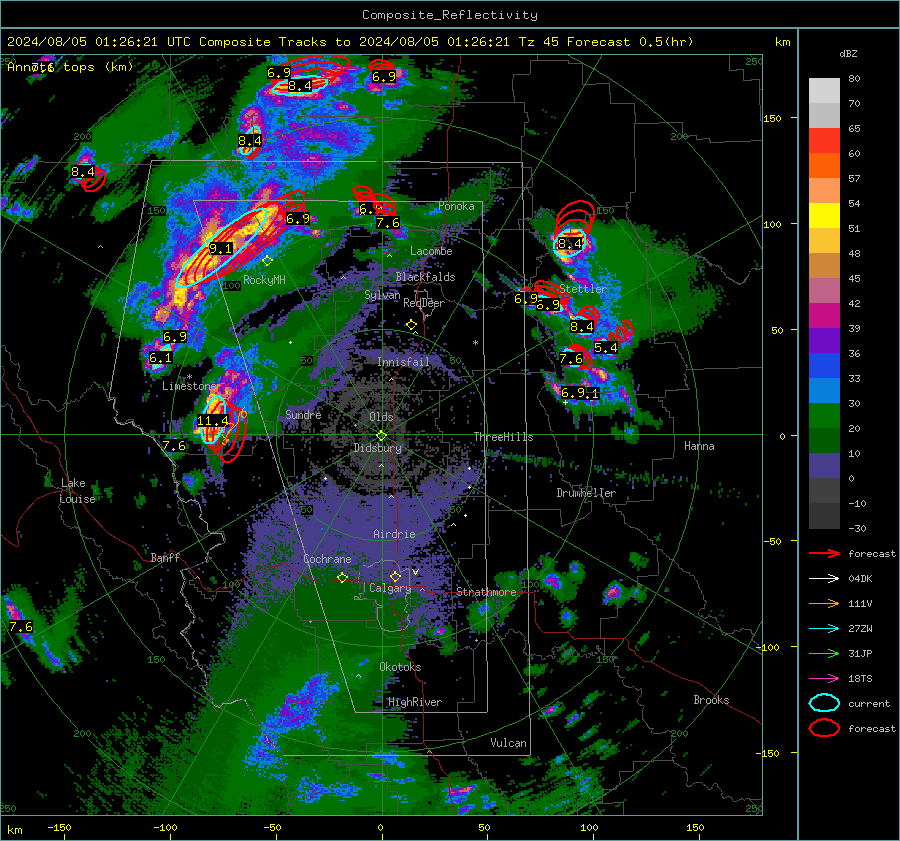Click the Cochrane city label
Viewport: 900px width, 841px height.
click(327, 559)
